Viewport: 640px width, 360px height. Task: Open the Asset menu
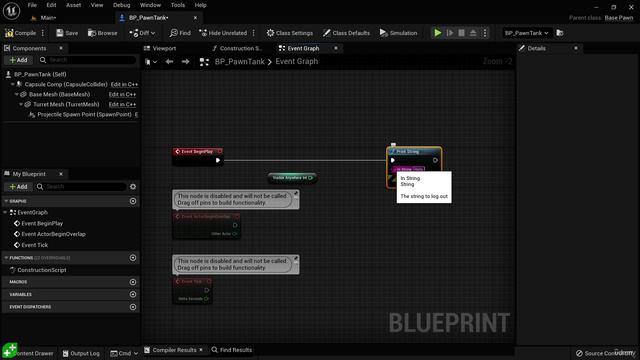[x=73, y=5]
